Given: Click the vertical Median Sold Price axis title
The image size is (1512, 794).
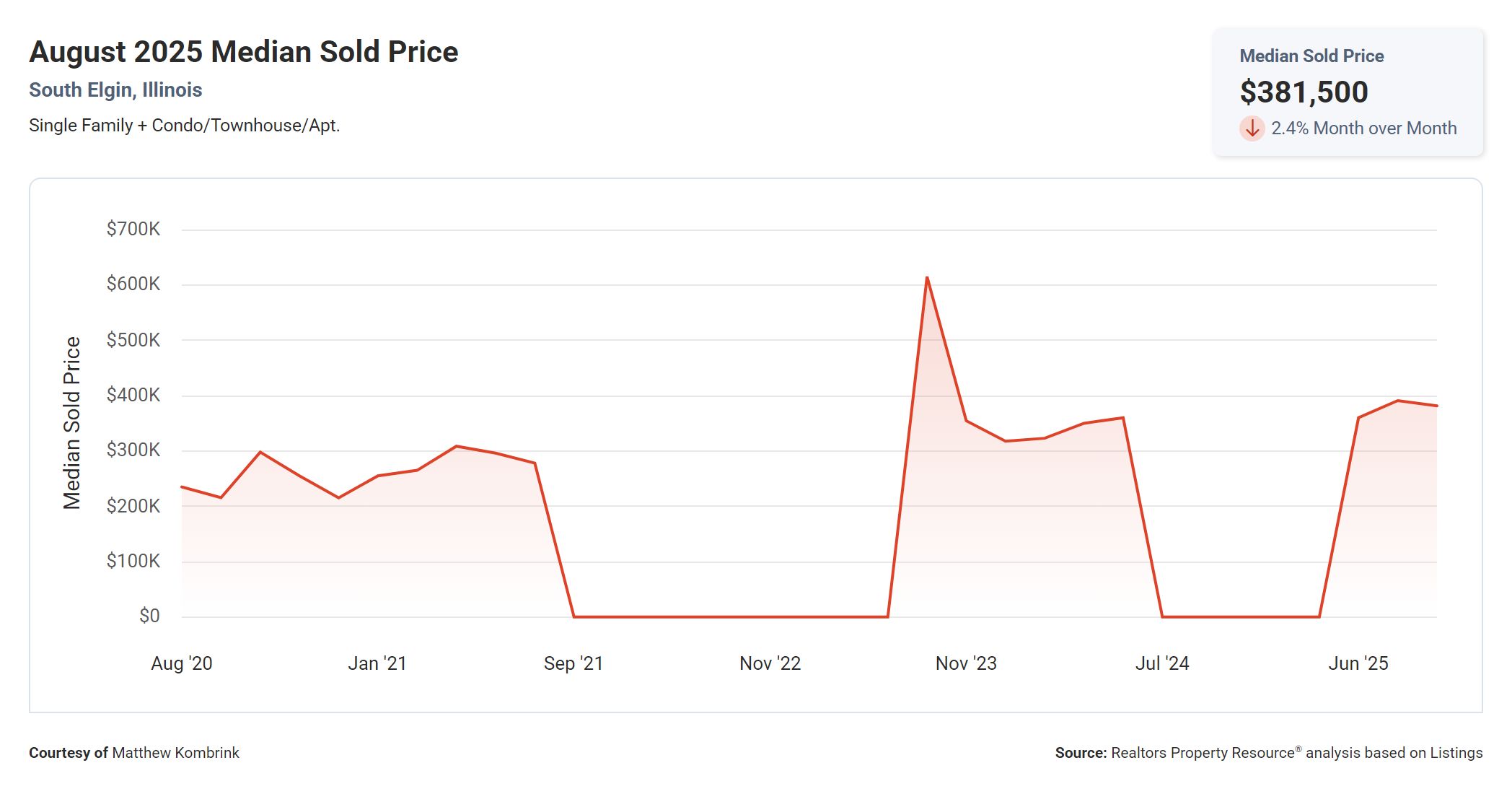Looking at the screenshot, I should [72, 423].
